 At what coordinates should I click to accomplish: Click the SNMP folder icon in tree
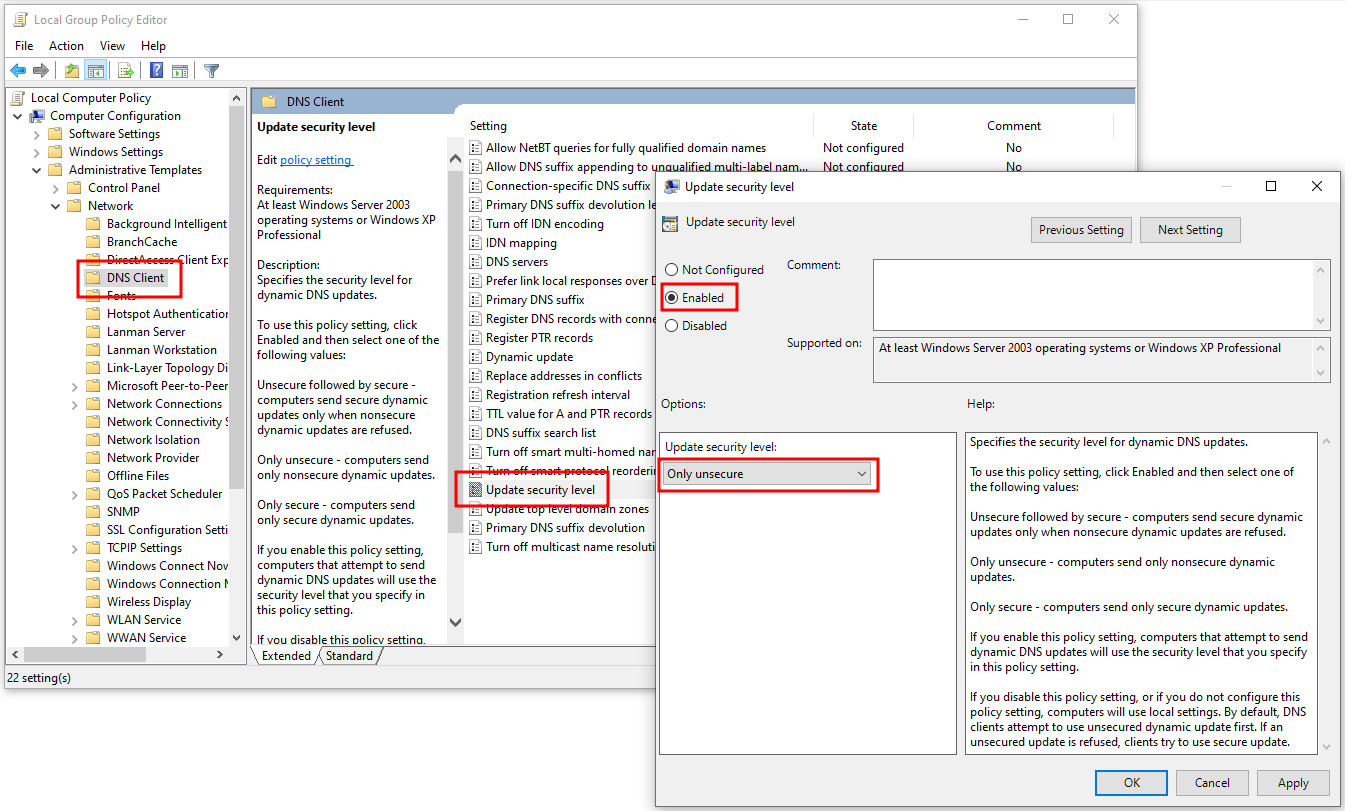93,512
